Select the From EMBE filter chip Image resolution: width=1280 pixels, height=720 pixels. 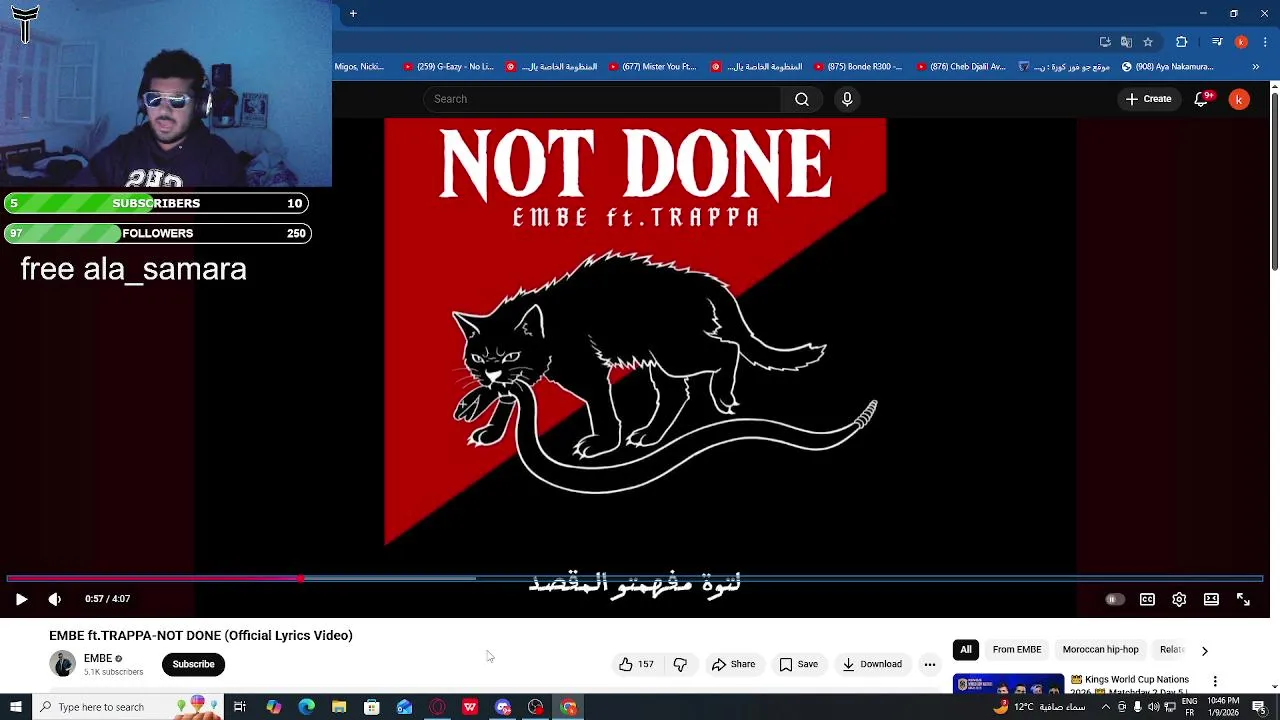click(1017, 650)
